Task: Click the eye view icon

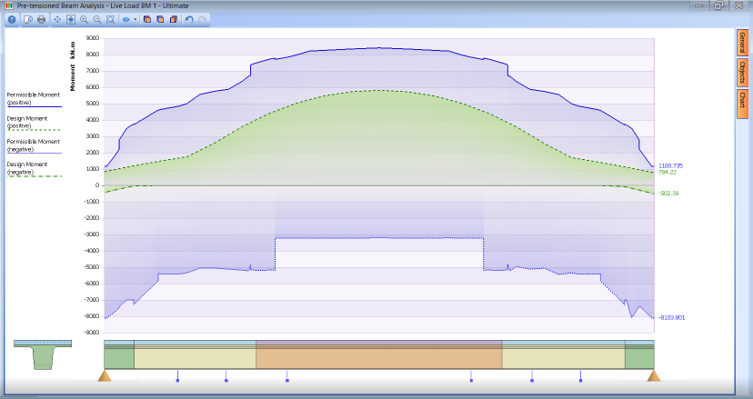Action: tap(126, 20)
